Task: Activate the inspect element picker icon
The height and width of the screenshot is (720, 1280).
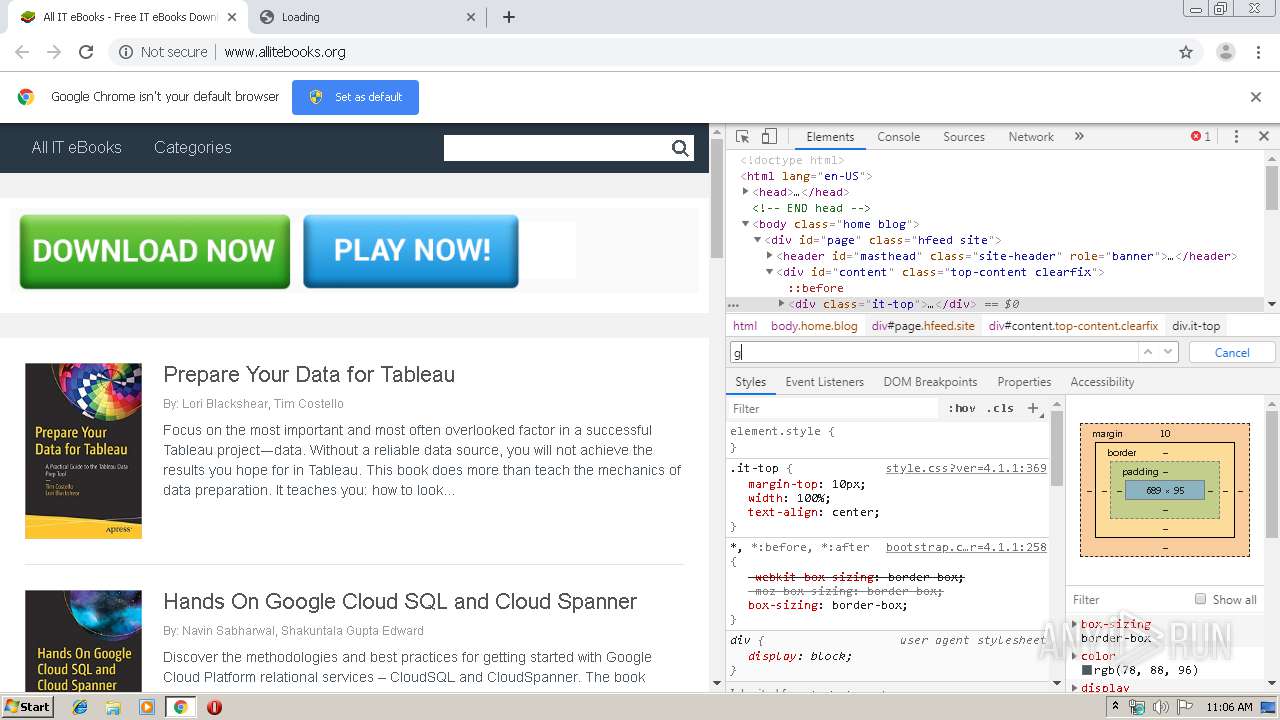Action: point(742,137)
